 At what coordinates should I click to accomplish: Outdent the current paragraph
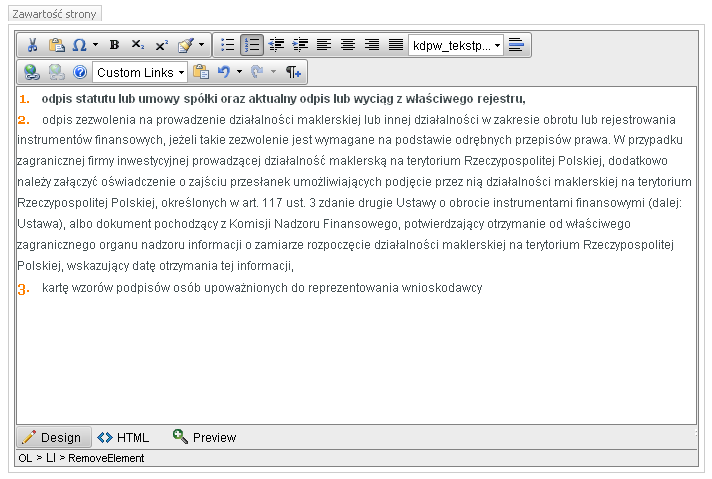(276, 45)
